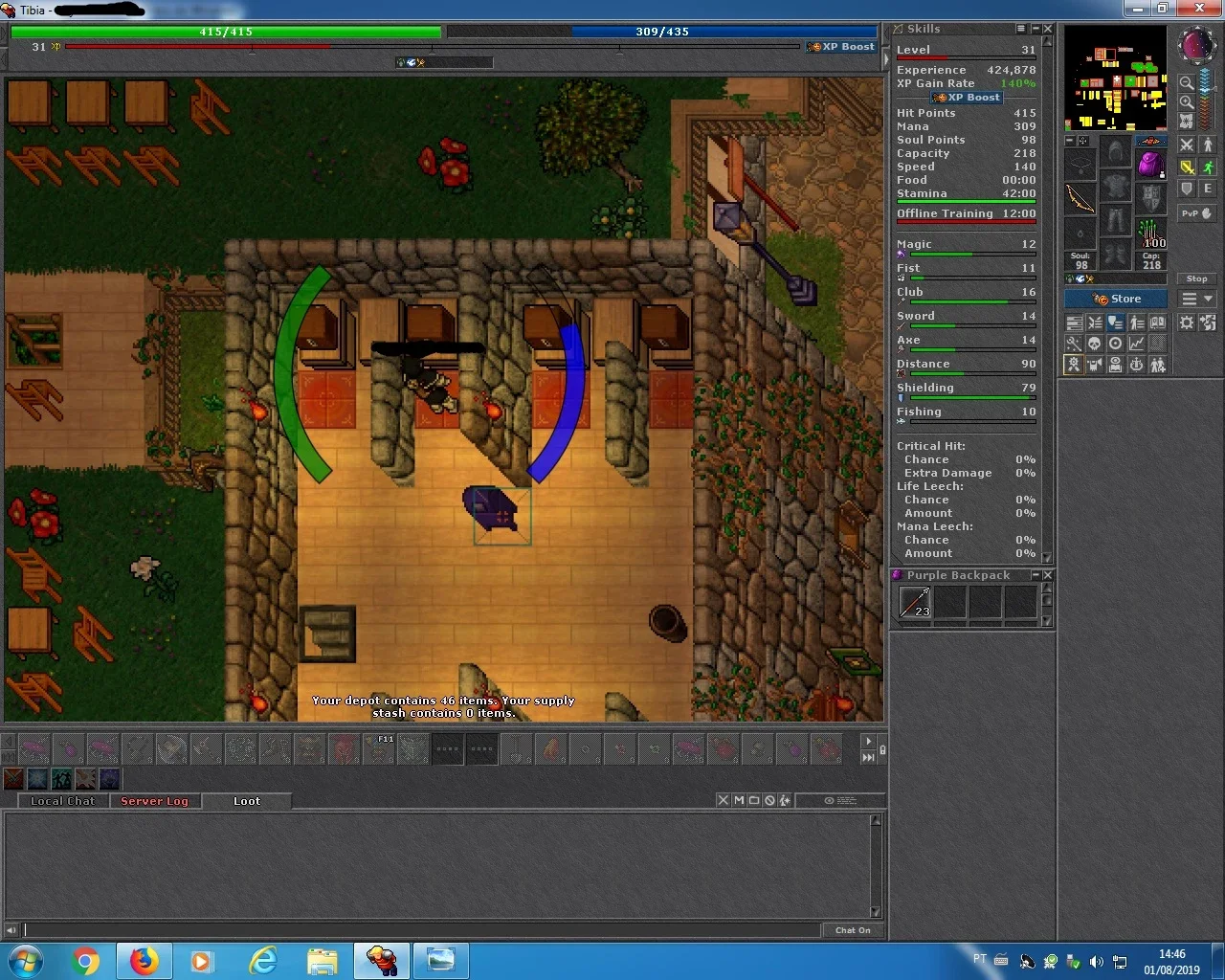This screenshot has width=1225, height=980.
Task: Expand the hamburger dropdown below Stop
Action: tap(1197, 299)
